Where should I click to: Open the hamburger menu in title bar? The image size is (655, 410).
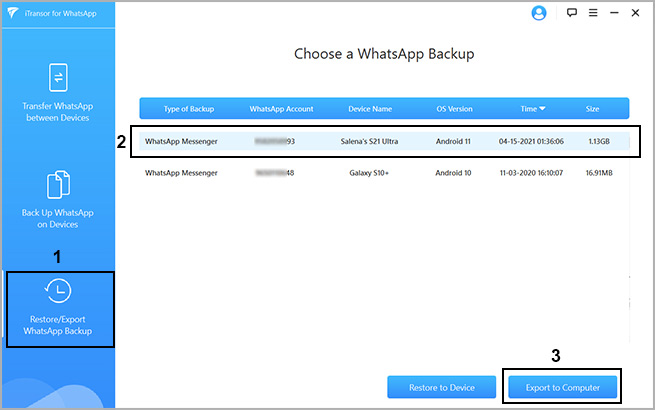592,13
